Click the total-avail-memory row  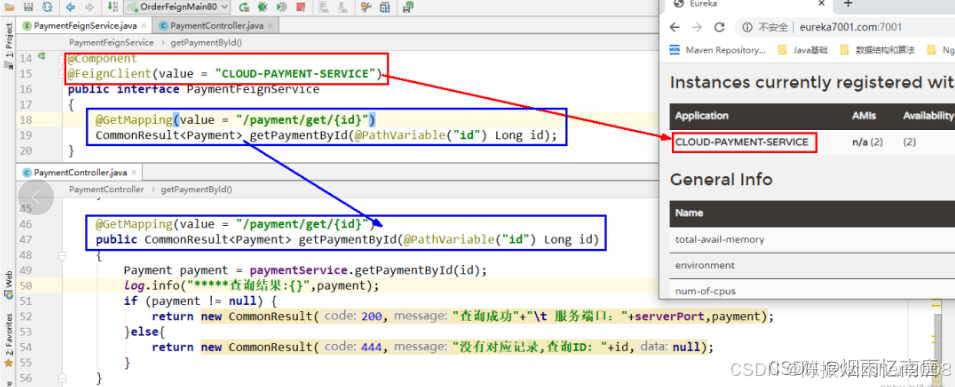click(x=812, y=240)
